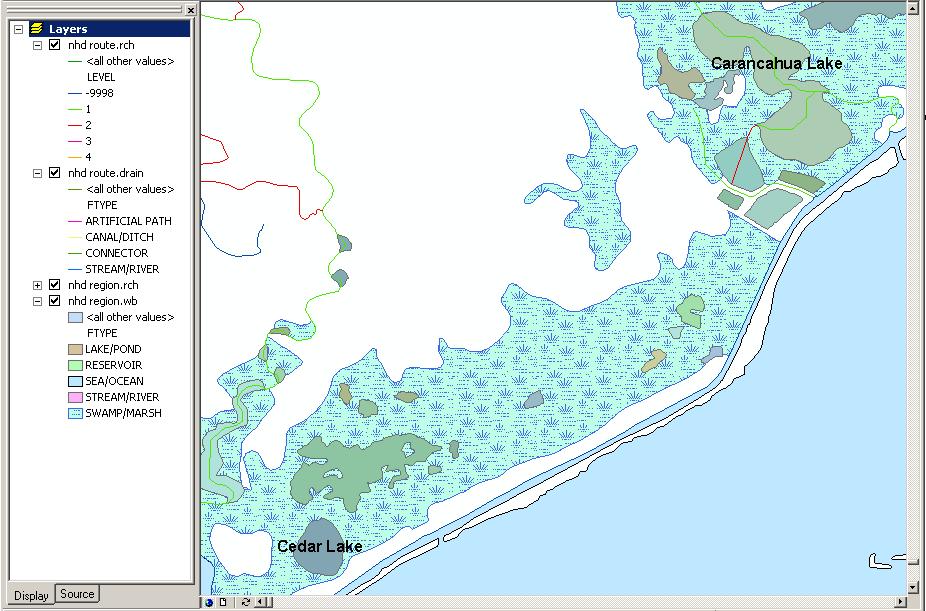Click the -9998 legend label

(99, 93)
